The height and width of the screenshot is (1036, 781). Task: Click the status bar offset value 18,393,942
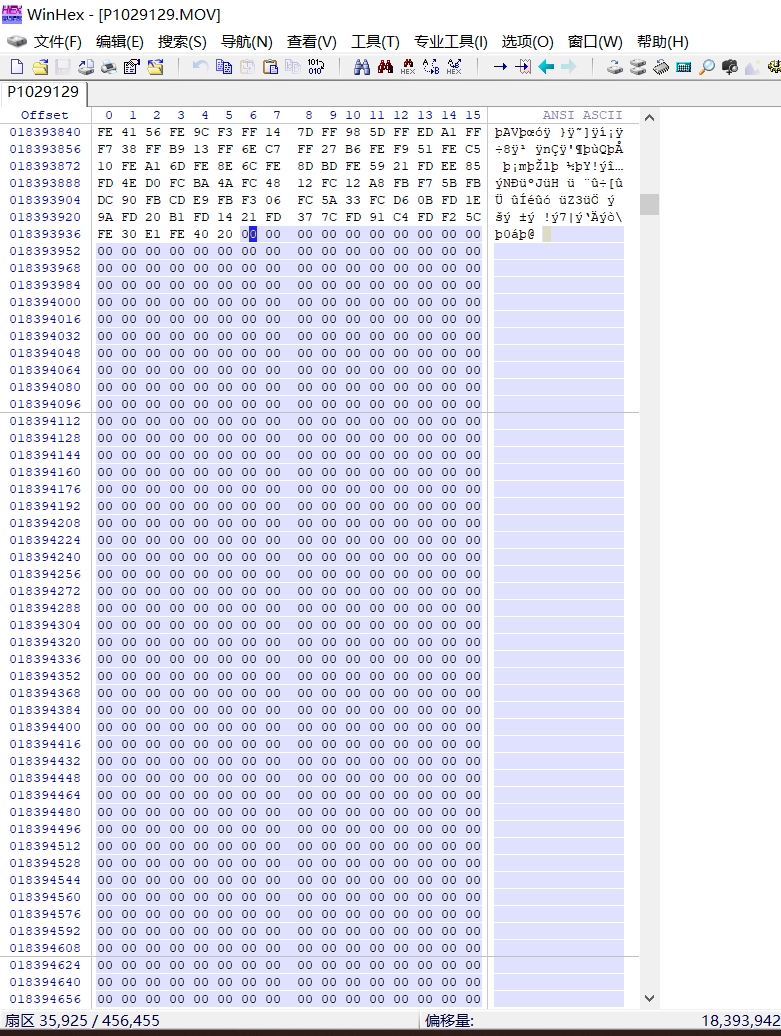click(740, 1021)
